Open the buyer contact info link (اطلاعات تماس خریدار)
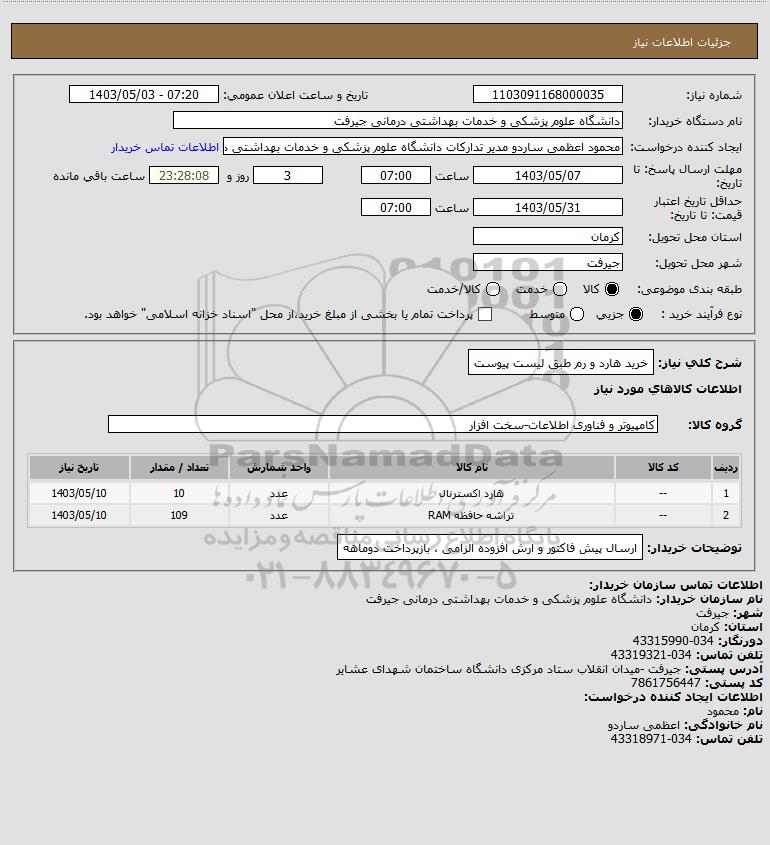The height and width of the screenshot is (845, 770). (x=165, y=147)
